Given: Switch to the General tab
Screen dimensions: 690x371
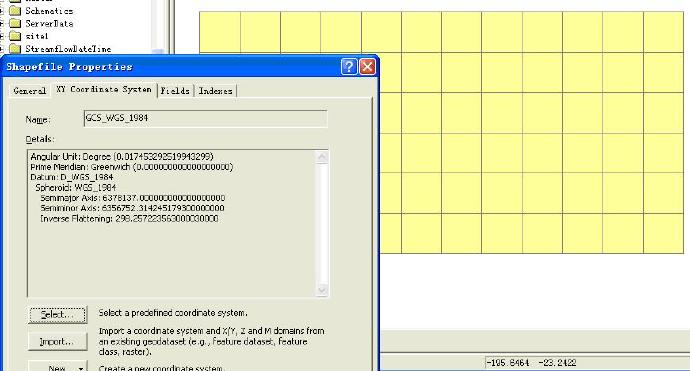Looking at the screenshot, I should point(29,91).
